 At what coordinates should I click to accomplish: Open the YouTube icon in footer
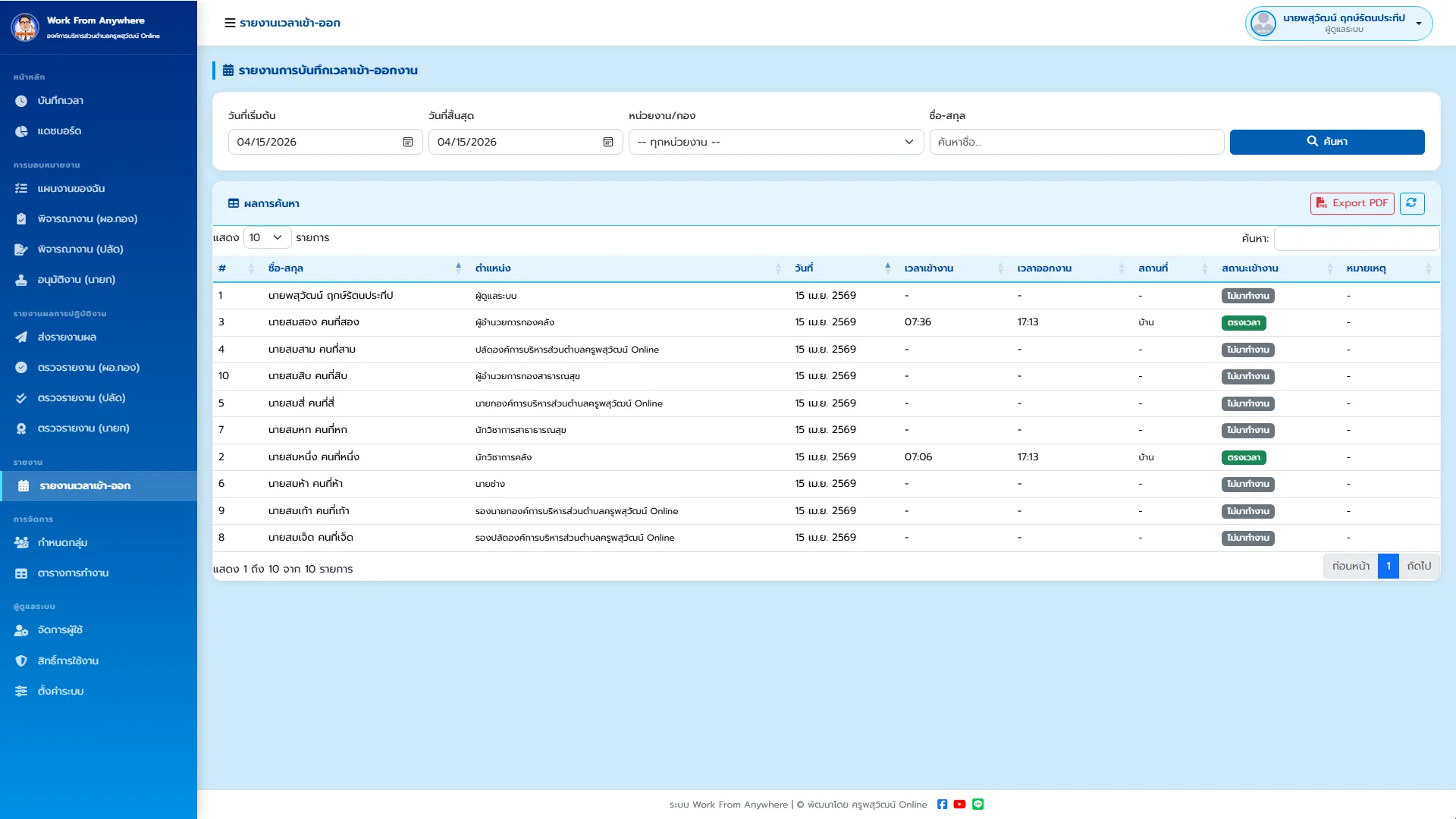[x=959, y=805]
